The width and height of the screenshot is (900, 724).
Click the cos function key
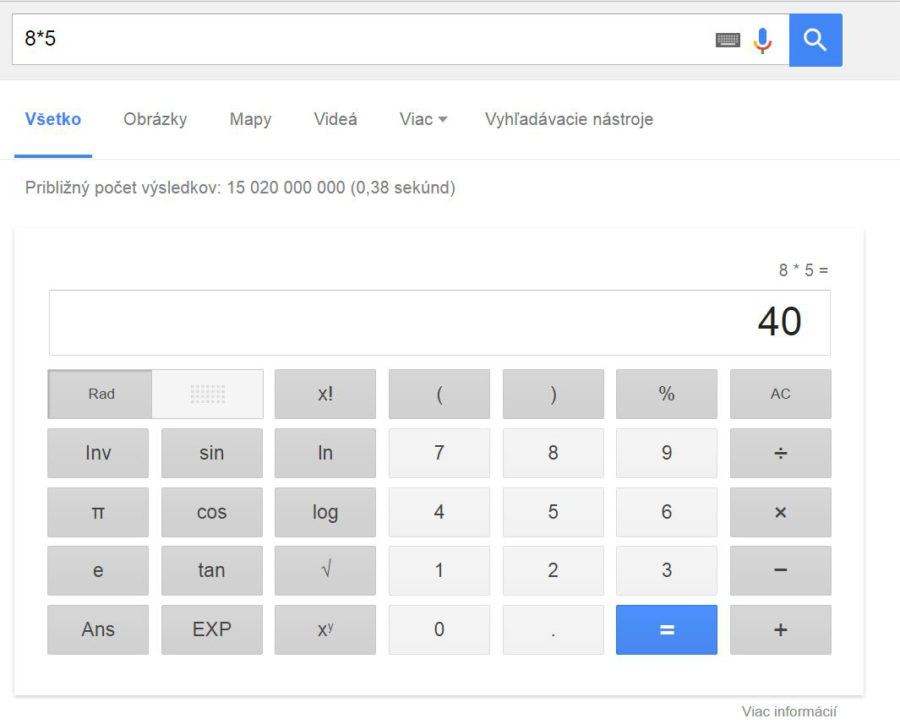coord(212,512)
